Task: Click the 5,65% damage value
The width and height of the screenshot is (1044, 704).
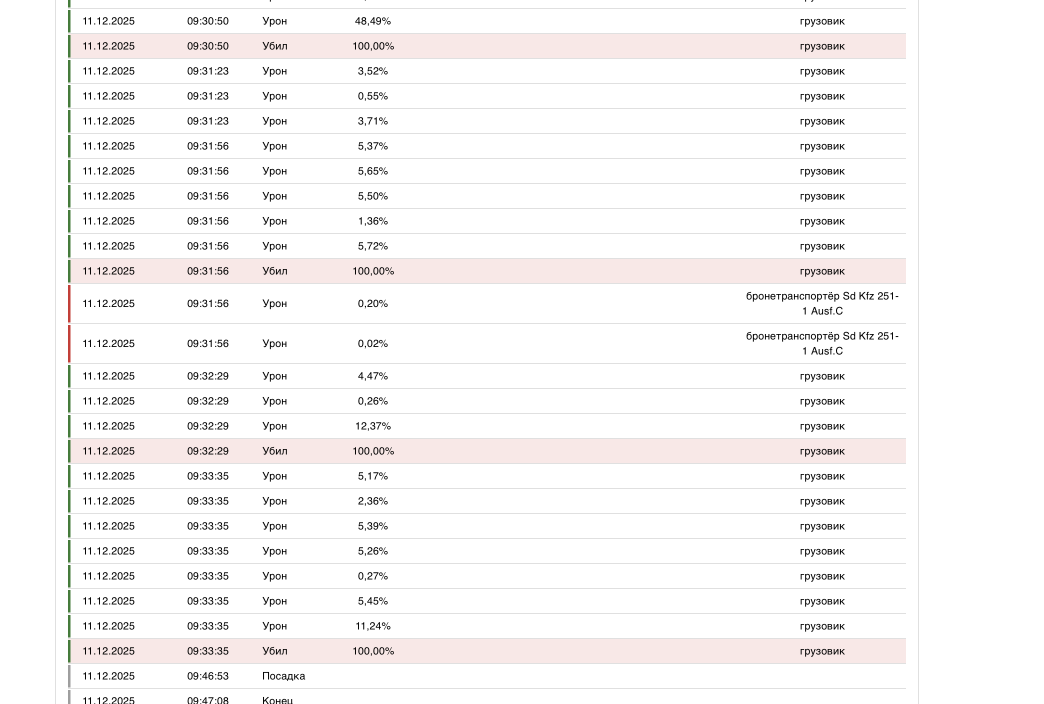Action: pyautogui.click(x=372, y=171)
